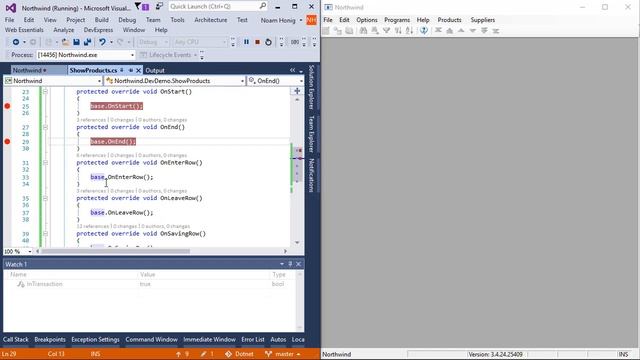This screenshot has width=640, height=360.
Task: Toggle auto-hide pin on Watch 1 panel
Action: [290, 264]
